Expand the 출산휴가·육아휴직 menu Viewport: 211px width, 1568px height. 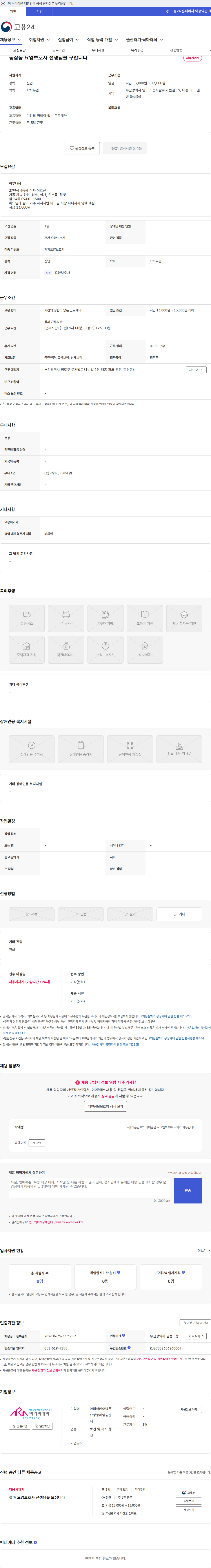tap(145, 40)
